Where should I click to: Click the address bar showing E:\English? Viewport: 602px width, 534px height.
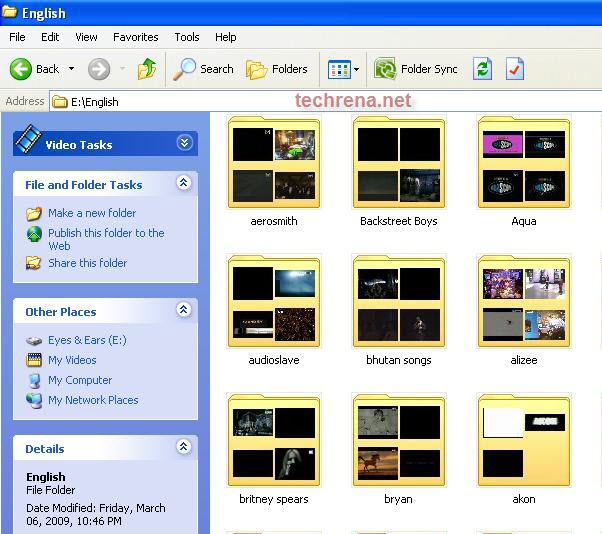pos(326,102)
